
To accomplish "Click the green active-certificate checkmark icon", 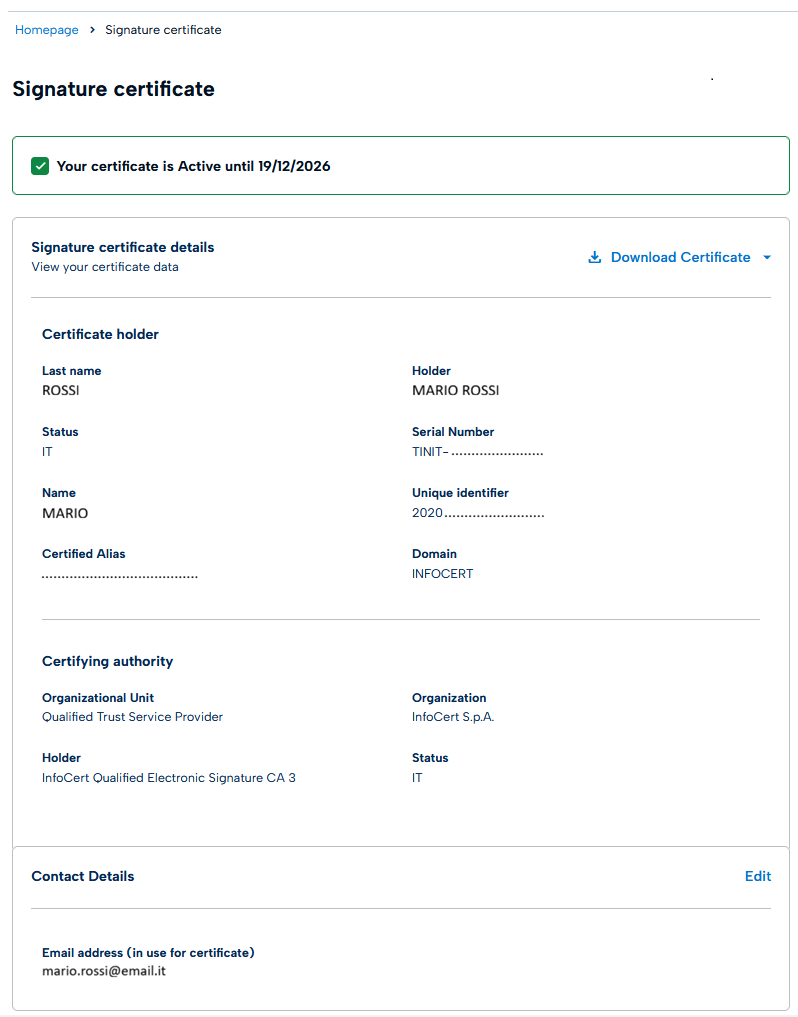I will point(40,166).
